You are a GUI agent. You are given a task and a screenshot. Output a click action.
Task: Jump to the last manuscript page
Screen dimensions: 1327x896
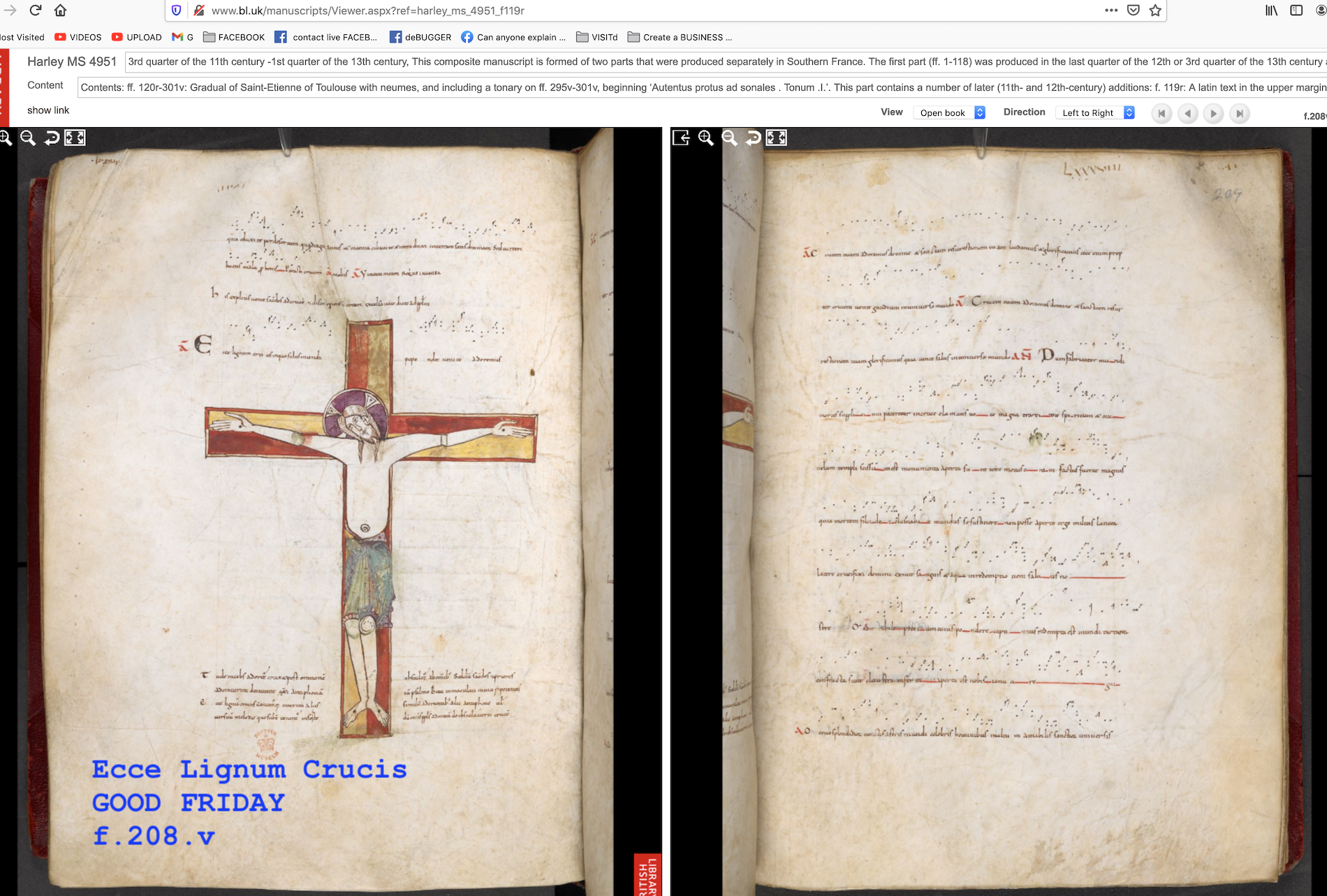click(1239, 113)
